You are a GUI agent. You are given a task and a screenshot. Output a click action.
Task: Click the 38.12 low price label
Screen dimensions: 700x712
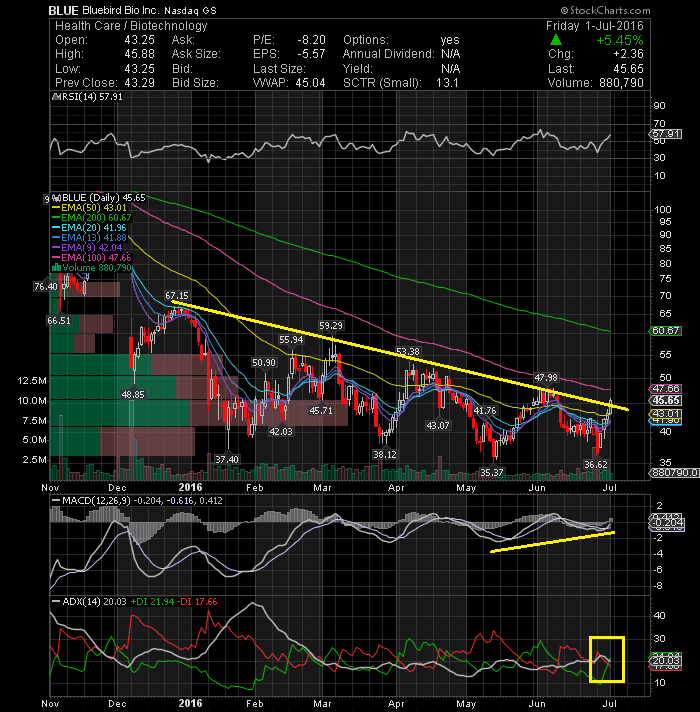click(385, 454)
